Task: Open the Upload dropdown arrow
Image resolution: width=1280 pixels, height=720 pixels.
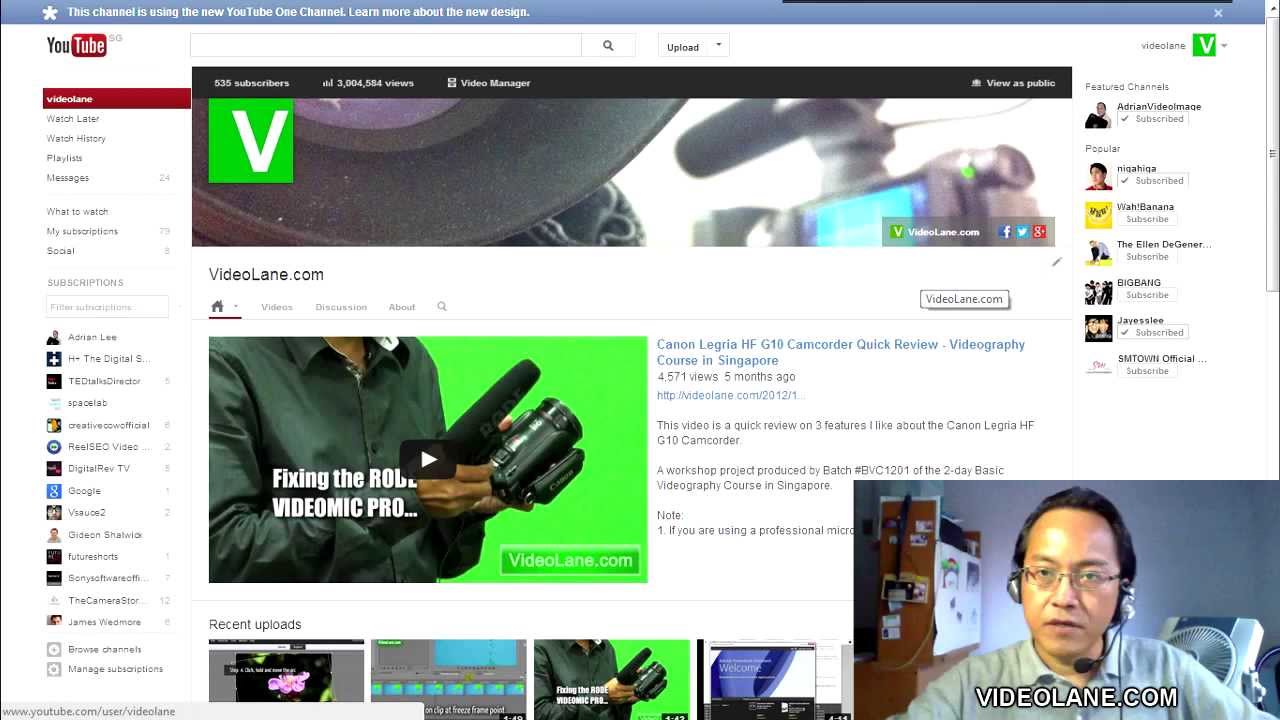Action: [x=718, y=46]
